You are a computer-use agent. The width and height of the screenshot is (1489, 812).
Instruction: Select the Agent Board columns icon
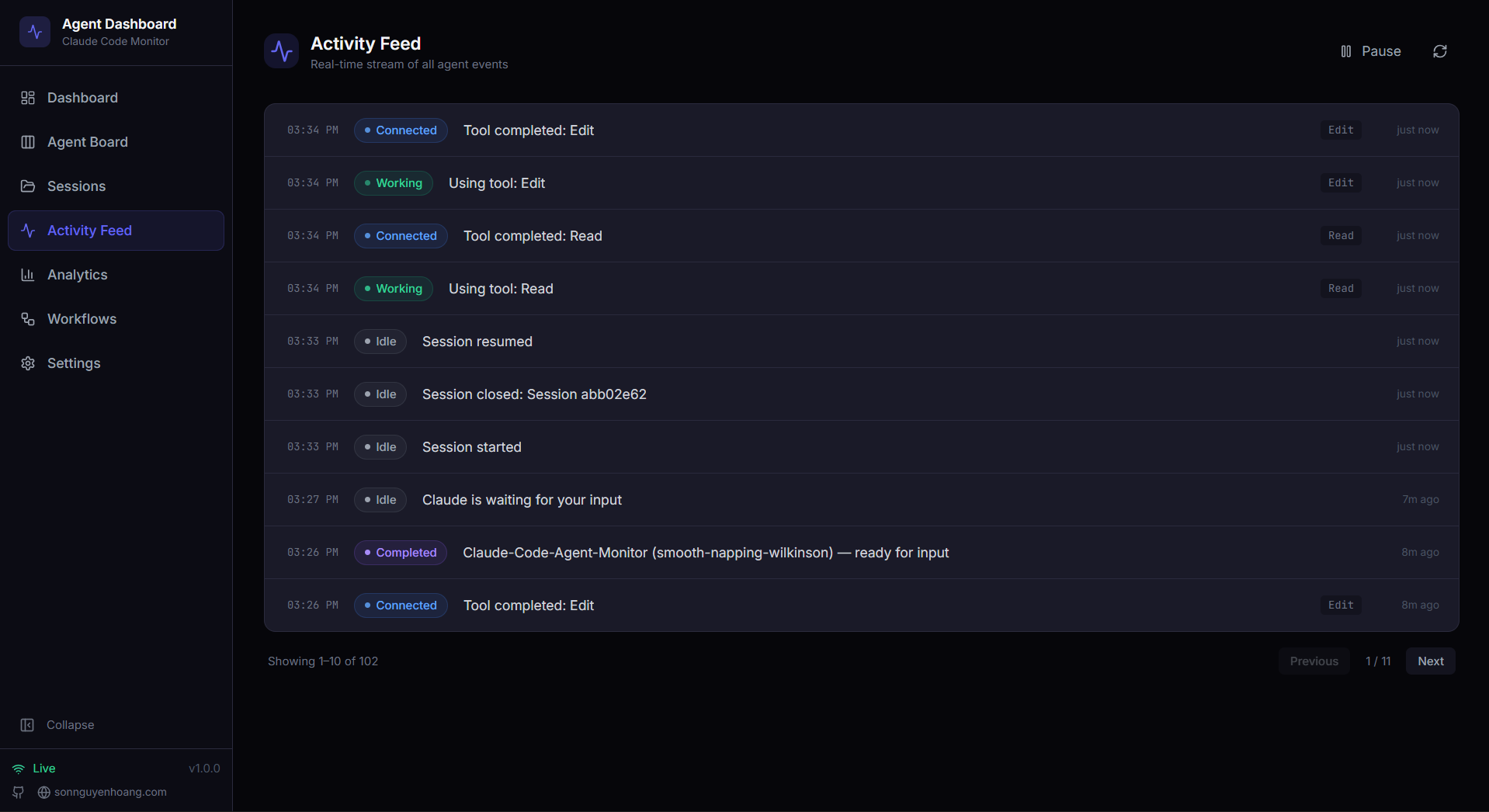(x=28, y=142)
